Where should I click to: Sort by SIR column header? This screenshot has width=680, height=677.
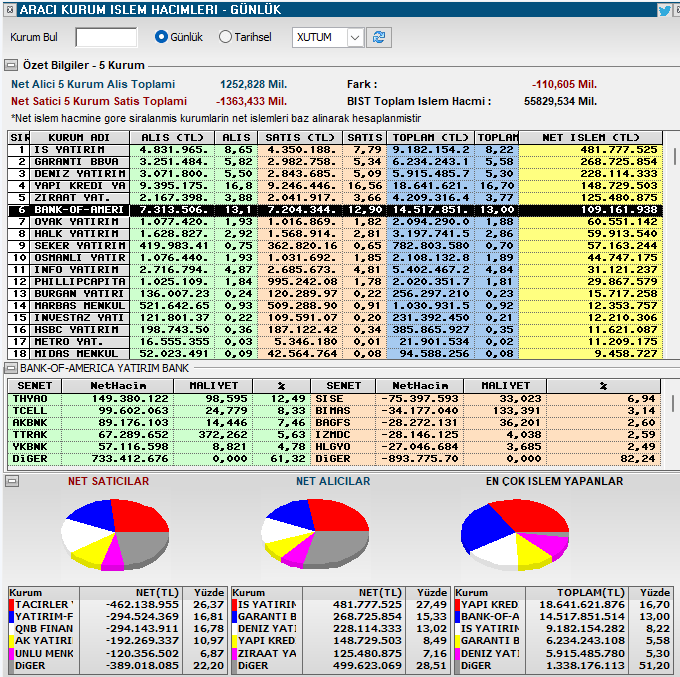[19, 137]
